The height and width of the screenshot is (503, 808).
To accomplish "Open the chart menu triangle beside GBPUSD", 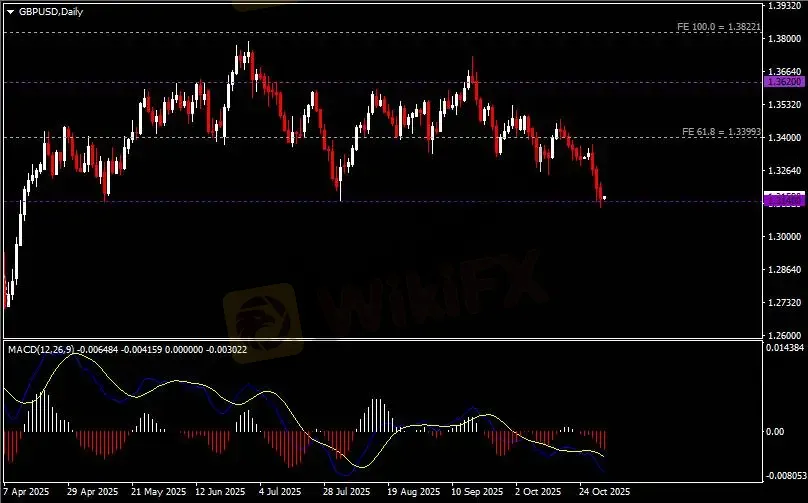I will tap(10, 12).
